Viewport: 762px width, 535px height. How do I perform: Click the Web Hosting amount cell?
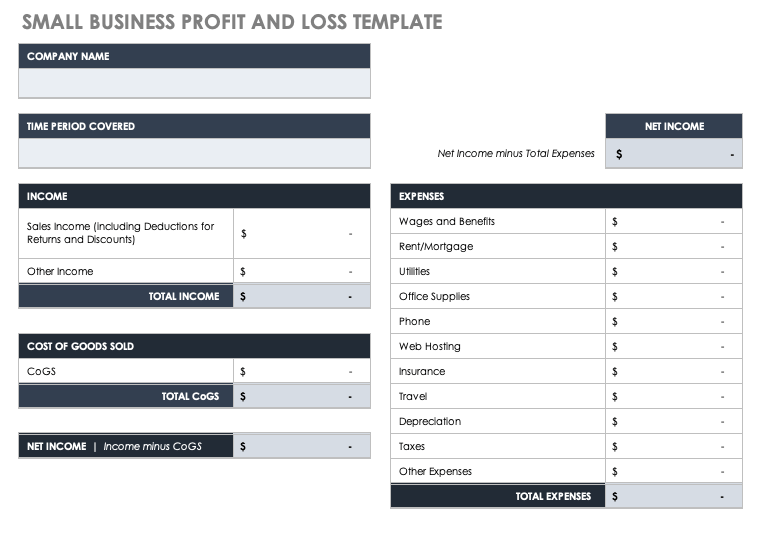pos(673,346)
